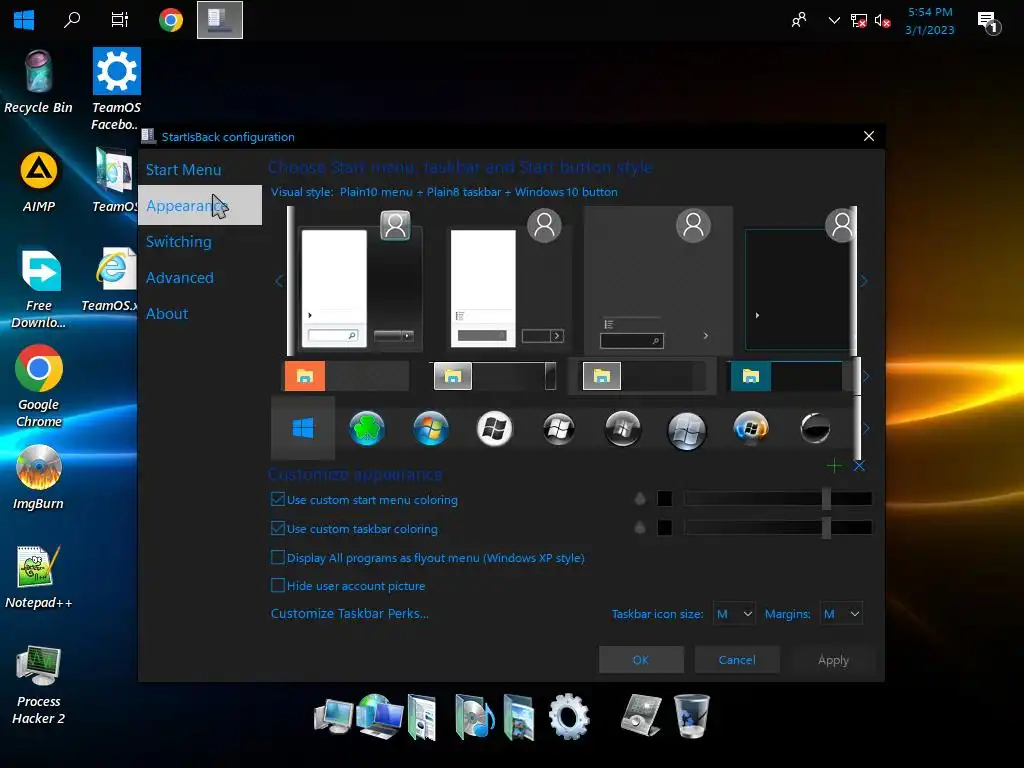1024x768 pixels.
Task: Choose the white and gray start menu style
Action: pos(509,282)
